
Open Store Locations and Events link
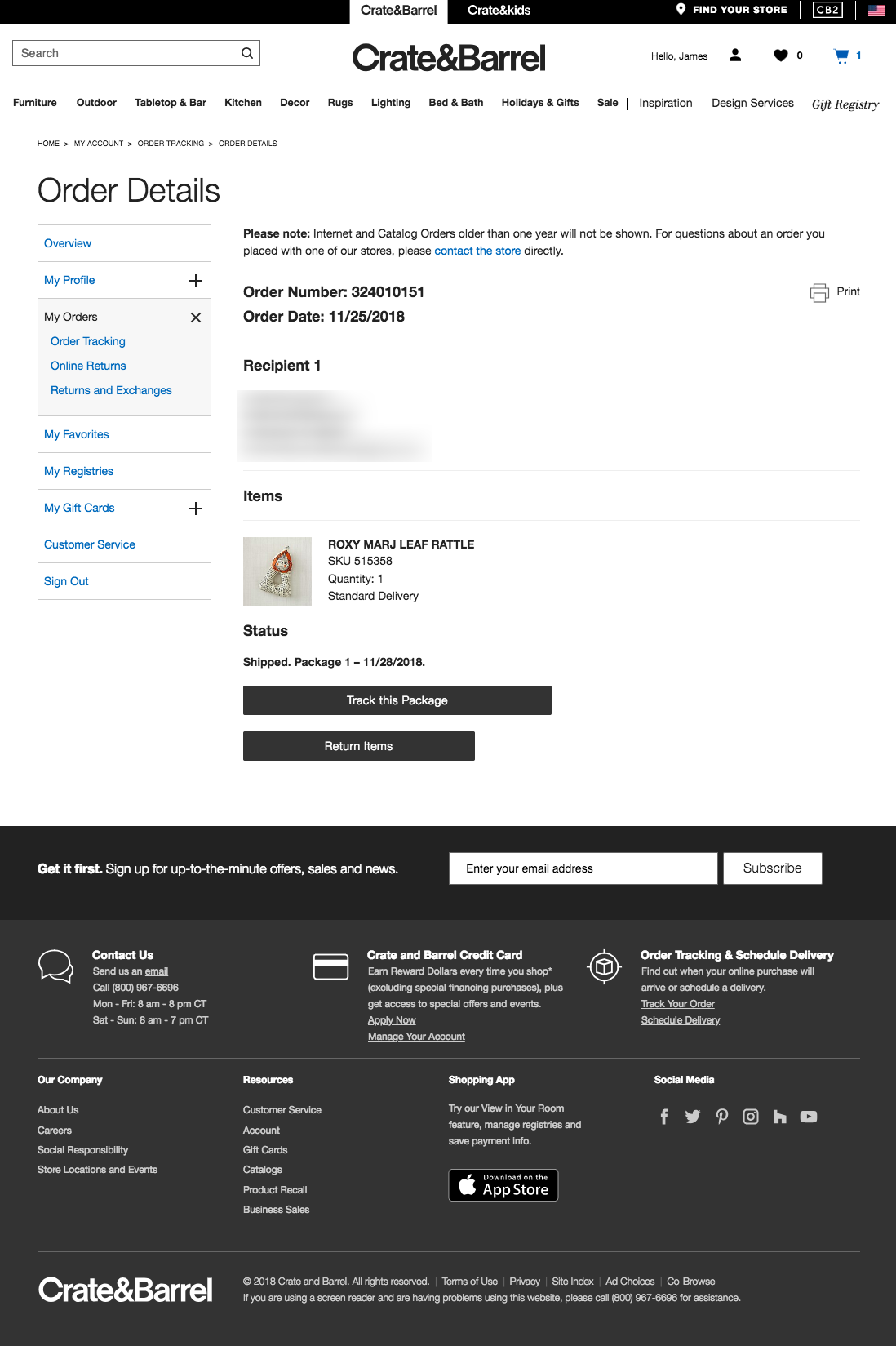(97, 1170)
